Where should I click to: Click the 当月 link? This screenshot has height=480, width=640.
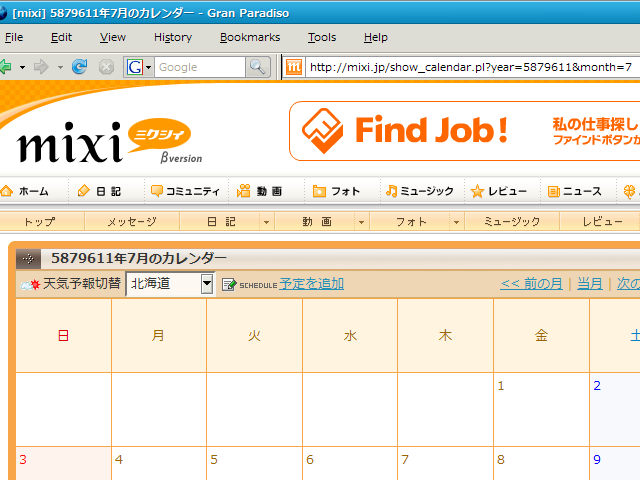pos(590,283)
